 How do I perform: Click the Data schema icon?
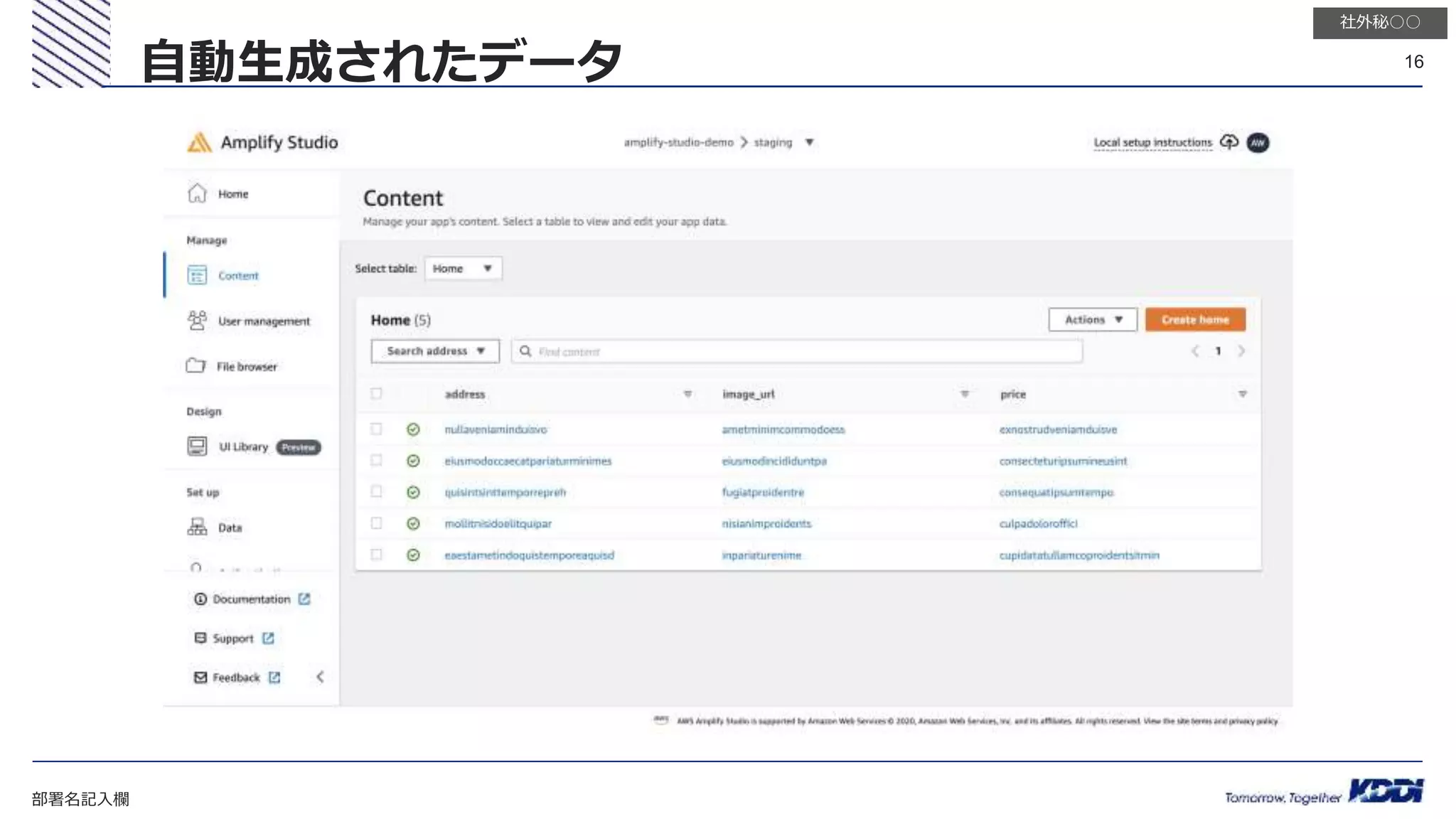(x=197, y=527)
